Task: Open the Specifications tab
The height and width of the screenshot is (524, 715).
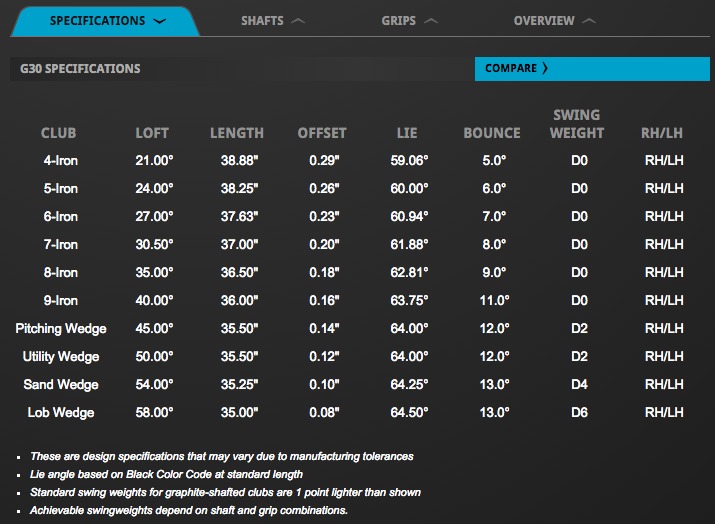Action: [105, 21]
